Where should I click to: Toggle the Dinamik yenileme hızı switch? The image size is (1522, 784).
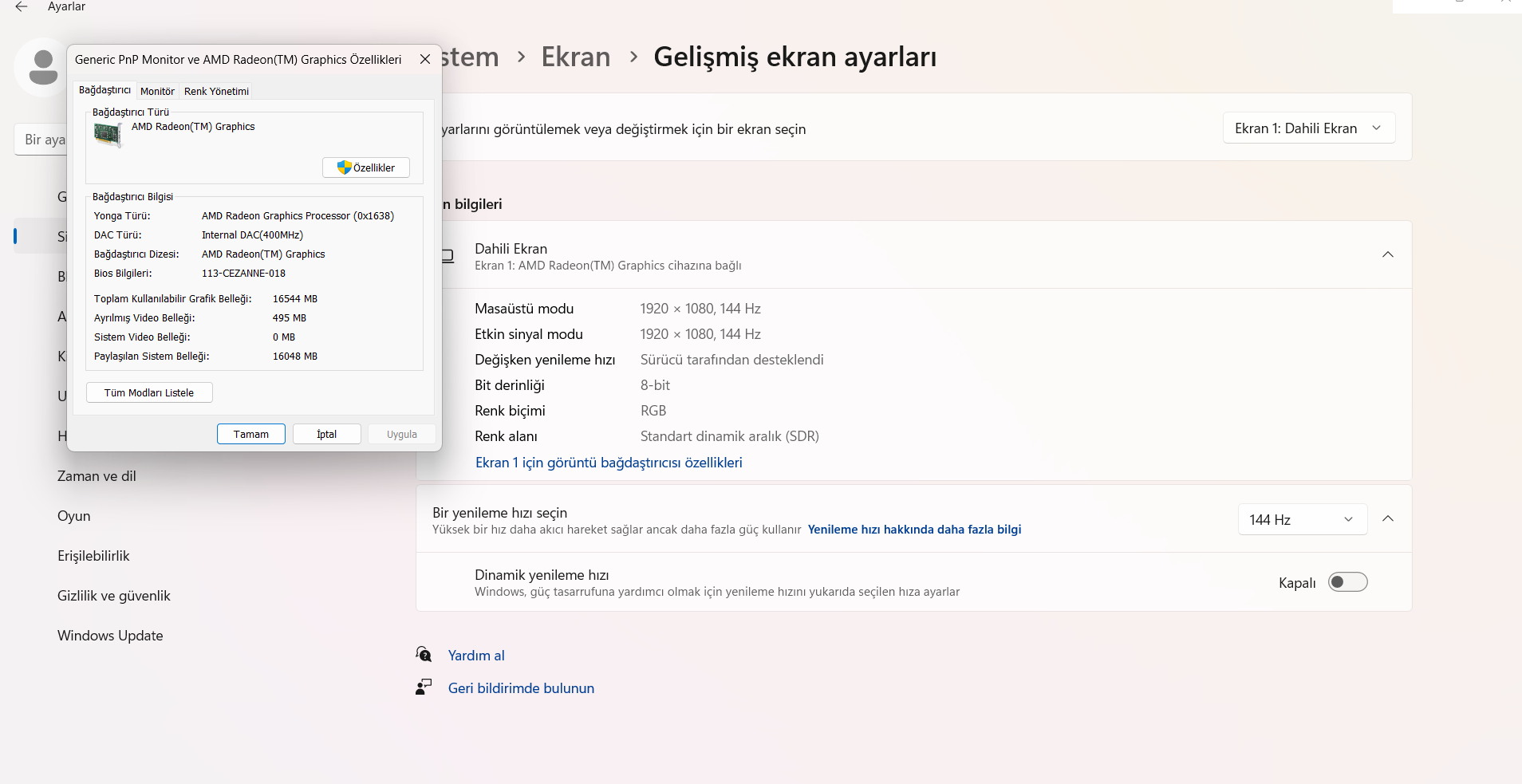[1347, 582]
